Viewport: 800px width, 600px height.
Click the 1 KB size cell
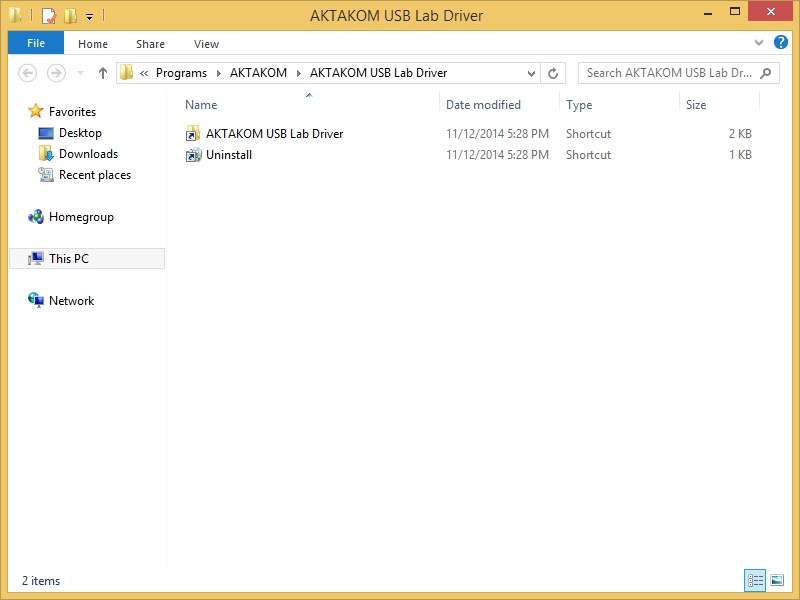coord(740,155)
